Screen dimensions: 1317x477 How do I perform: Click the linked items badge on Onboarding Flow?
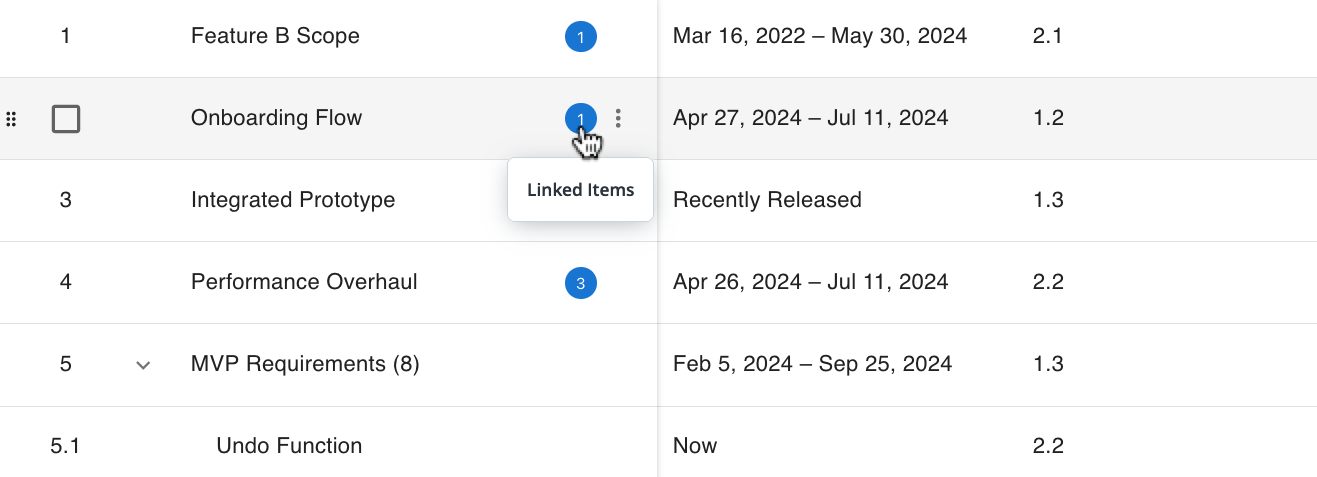[x=580, y=119]
